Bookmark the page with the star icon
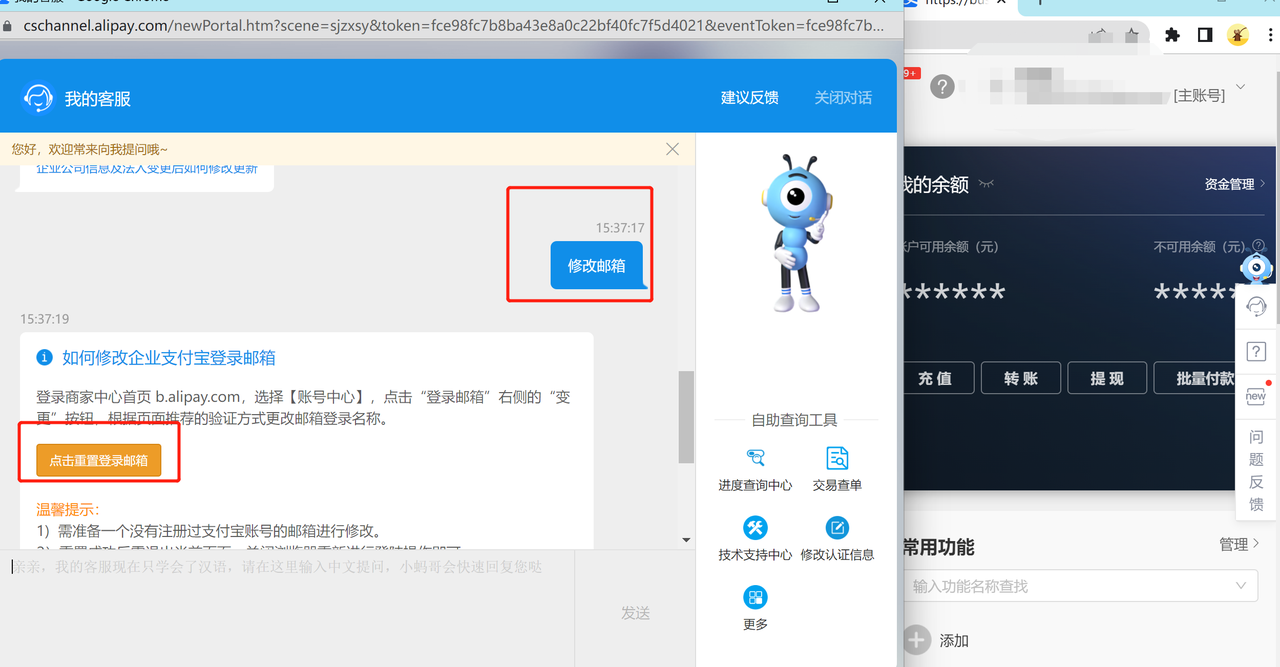 [x=1132, y=35]
